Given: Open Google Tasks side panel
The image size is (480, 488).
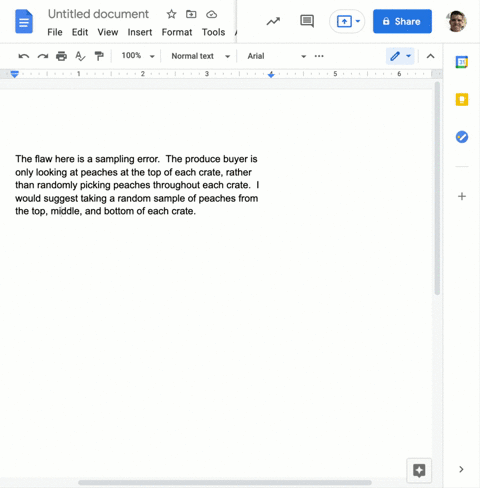Looking at the screenshot, I should (462, 137).
